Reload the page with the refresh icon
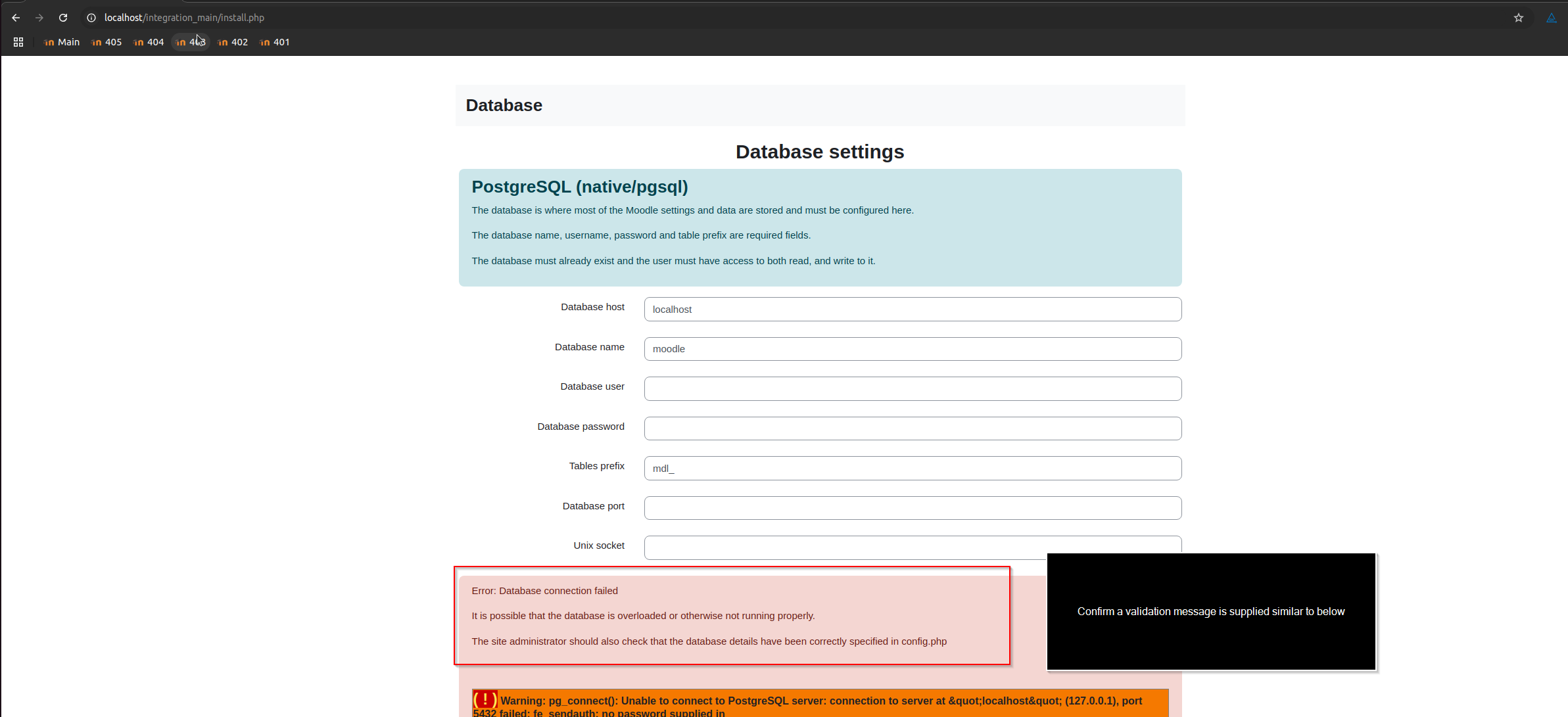Viewport: 1568px width, 717px height. 63,18
